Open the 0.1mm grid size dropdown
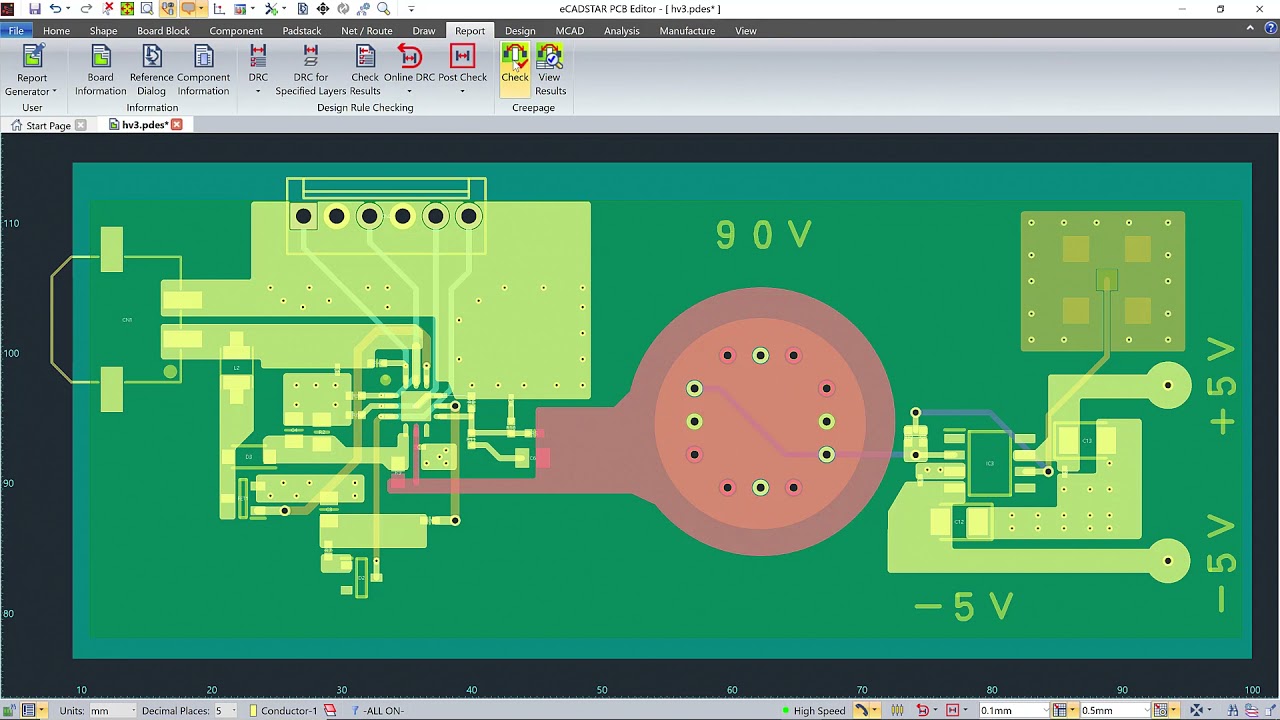 pyautogui.click(x=1046, y=710)
